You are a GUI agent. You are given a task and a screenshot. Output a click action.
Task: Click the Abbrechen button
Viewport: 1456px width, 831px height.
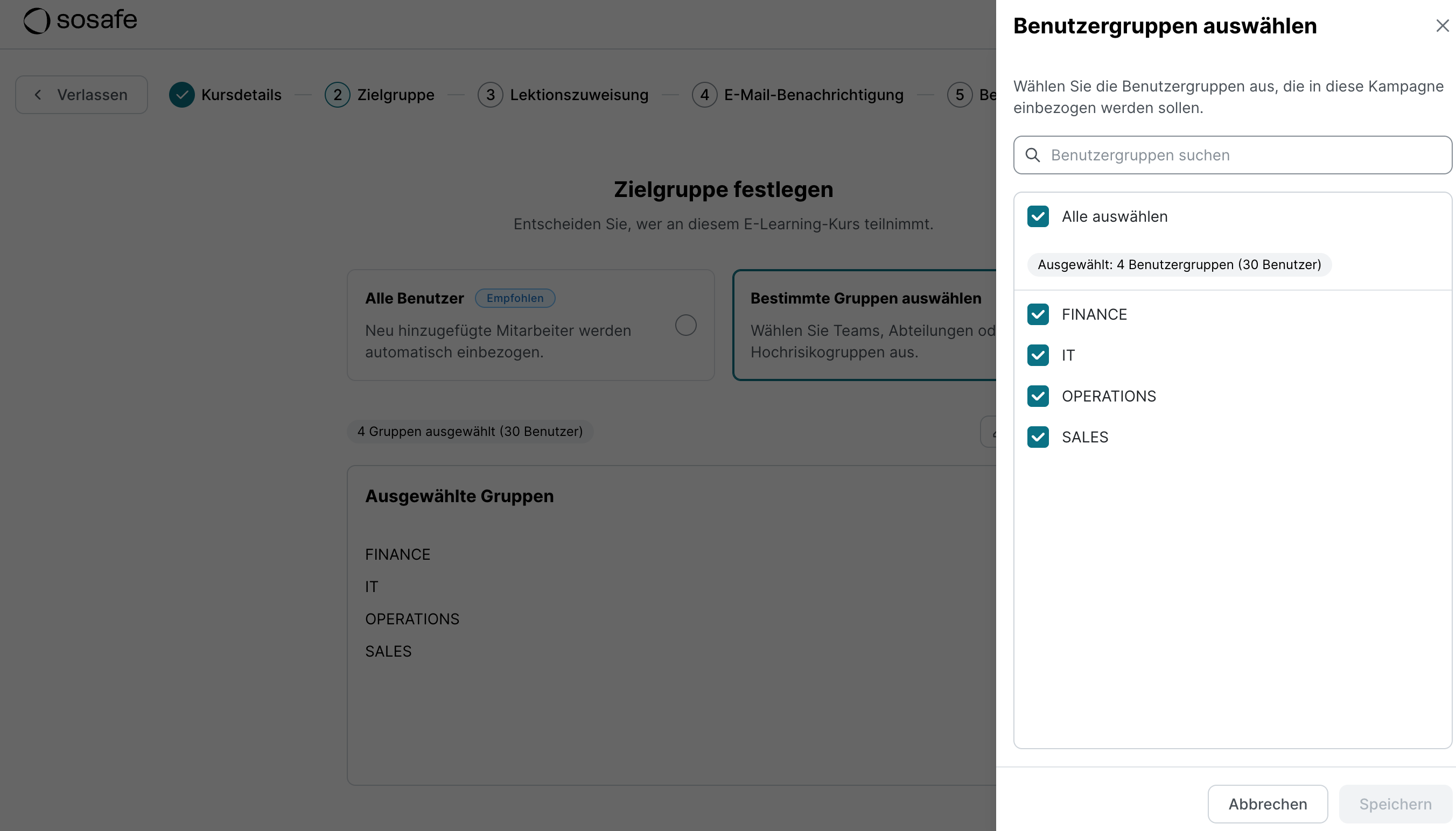[1268, 804]
